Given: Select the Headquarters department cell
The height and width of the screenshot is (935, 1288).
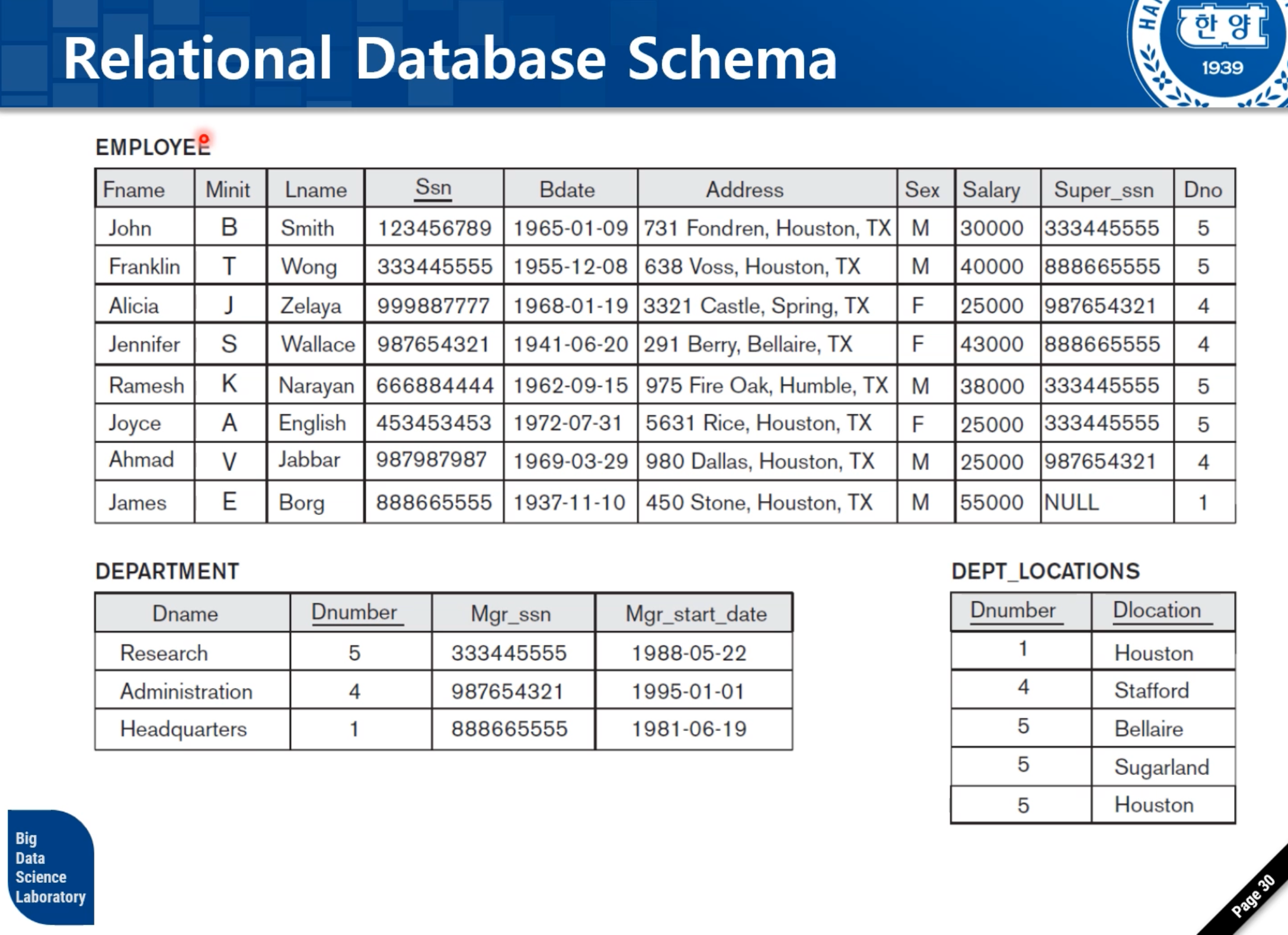Looking at the screenshot, I should [183, 729].
